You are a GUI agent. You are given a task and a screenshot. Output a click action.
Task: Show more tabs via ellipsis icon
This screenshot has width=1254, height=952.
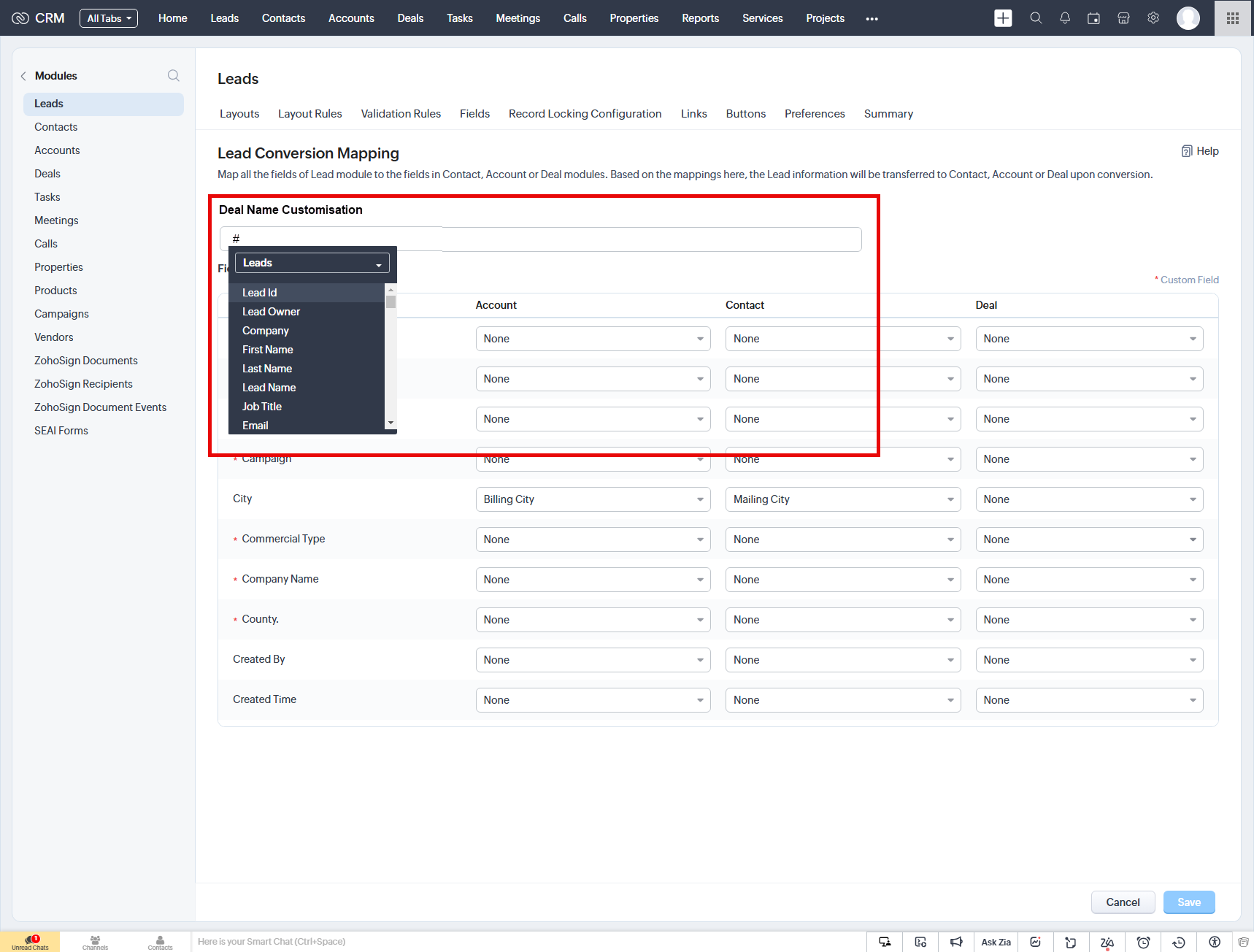click(872, 19)
